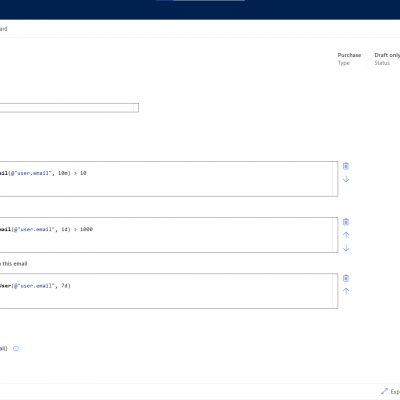Focus the empty text field above rules
This screenshot has height=400, width=400.
click(69, 108)
